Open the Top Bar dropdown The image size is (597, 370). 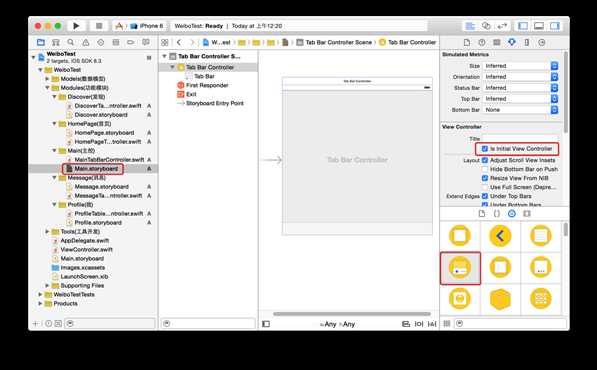point(520,99)
